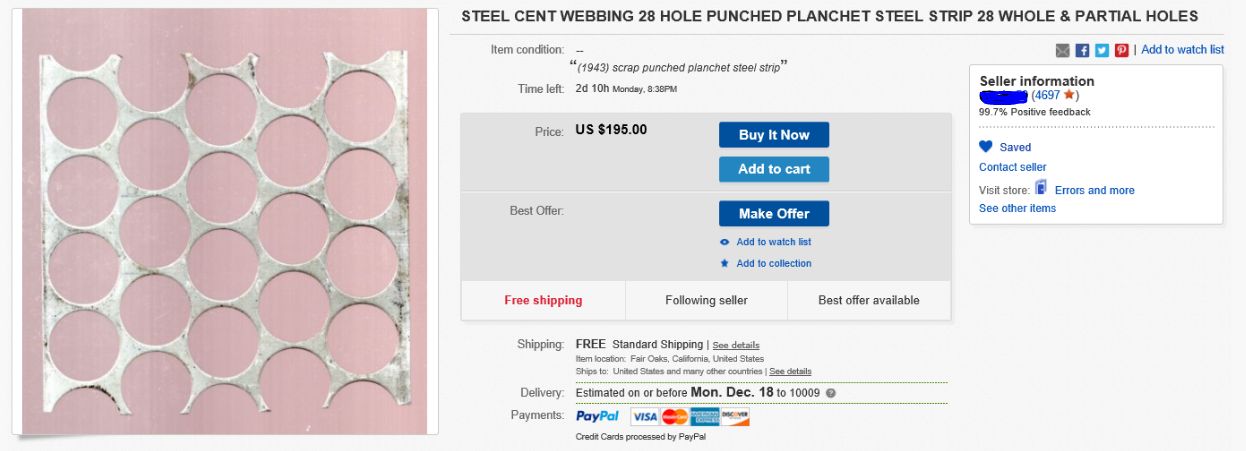Share this listing on Twitter
The image size is (1246, 451).
tap(1102, 50)
